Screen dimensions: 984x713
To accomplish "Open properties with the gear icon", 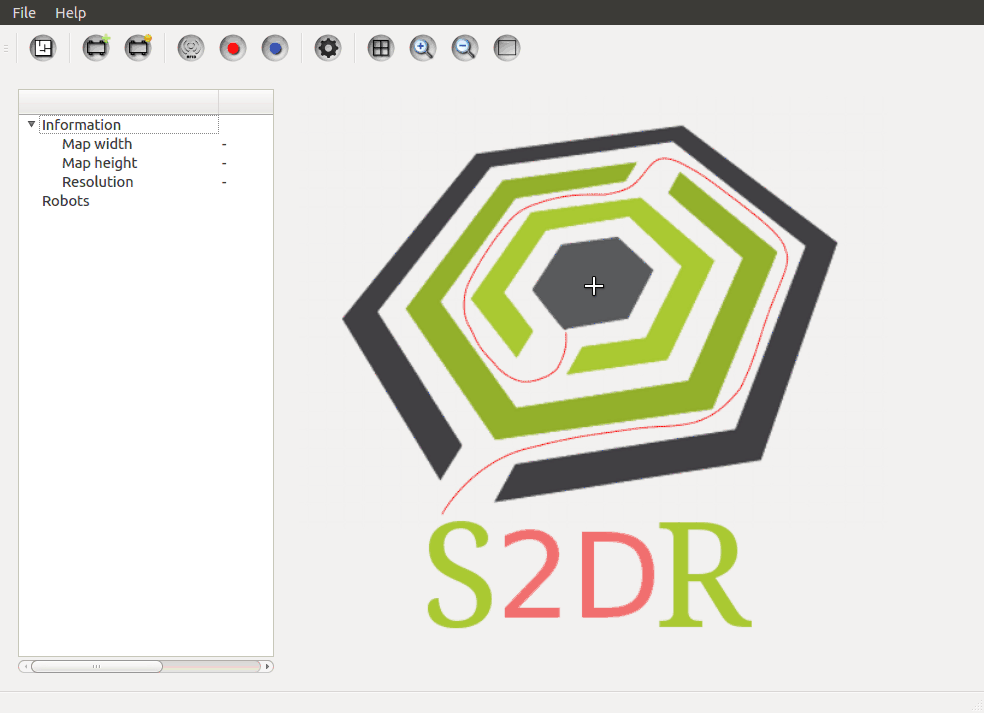I will pyautogui.click(x=328, y=48).
